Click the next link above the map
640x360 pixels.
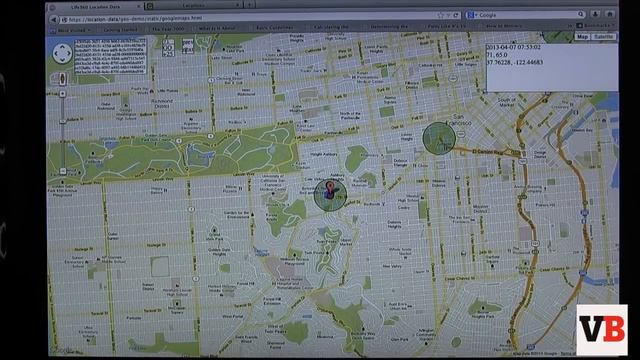[x=187, y=50]
